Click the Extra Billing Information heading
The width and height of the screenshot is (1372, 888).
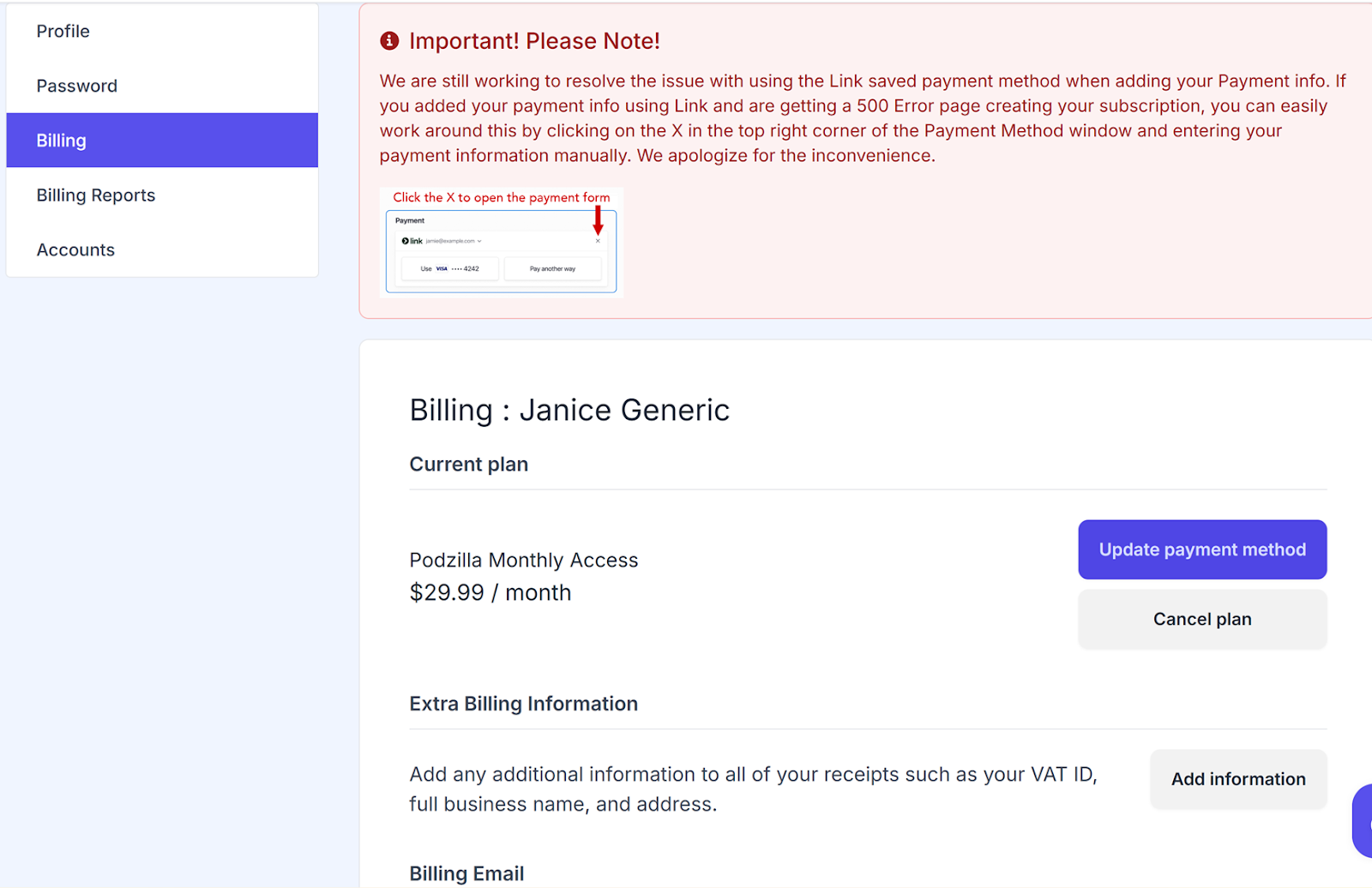pyautogui.click(x=523, y=704)
